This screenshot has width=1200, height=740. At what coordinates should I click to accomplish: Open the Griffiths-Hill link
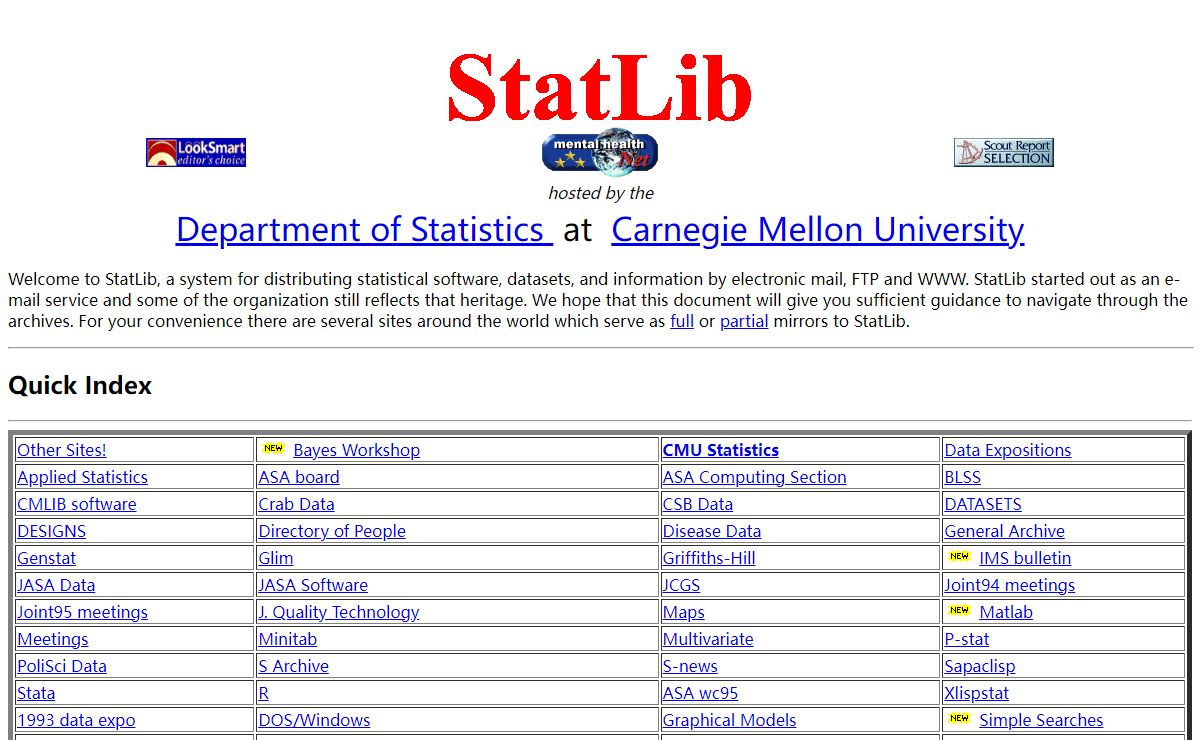pos(709,558)
